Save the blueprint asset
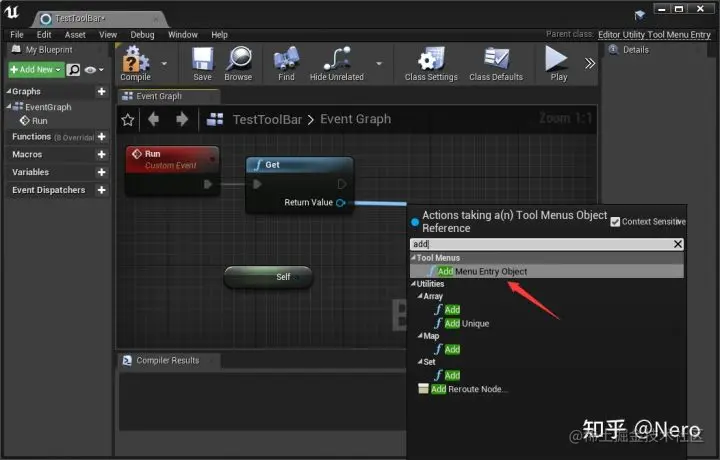The width and height of the screenshot is (720, 460). point(202,64)
